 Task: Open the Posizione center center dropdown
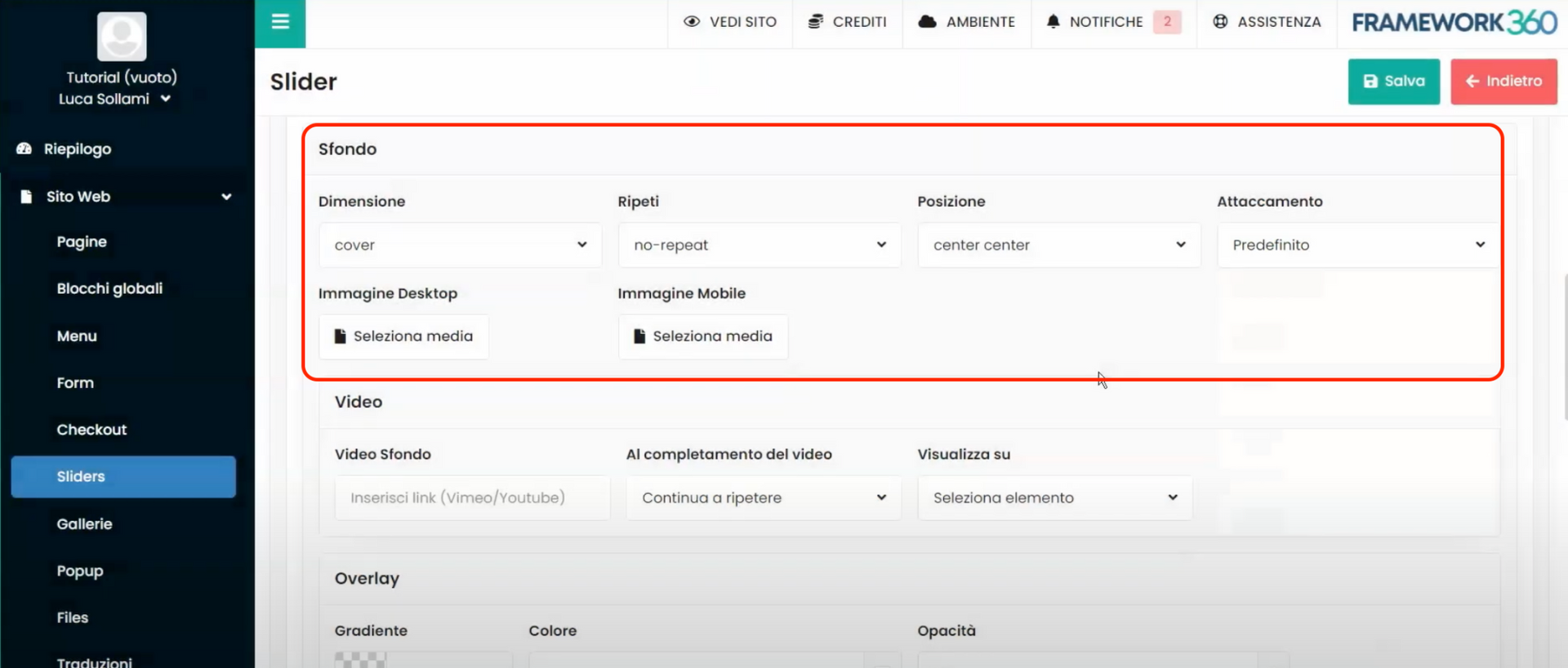(x=1058, y=245)
